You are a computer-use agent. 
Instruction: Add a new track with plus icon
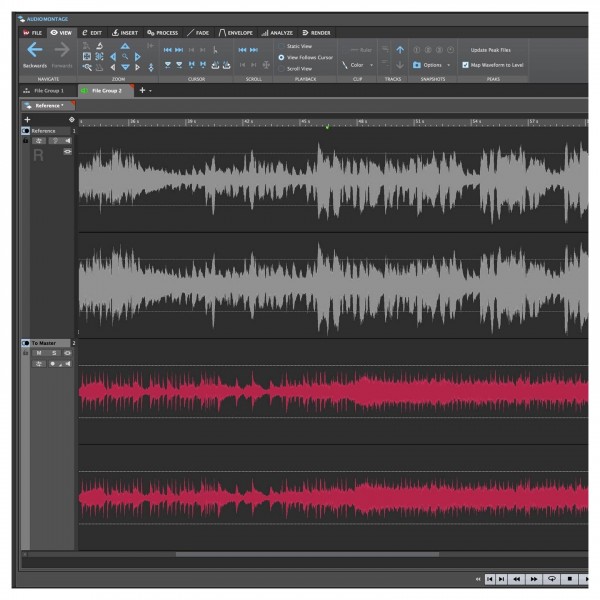click(27, 119)
